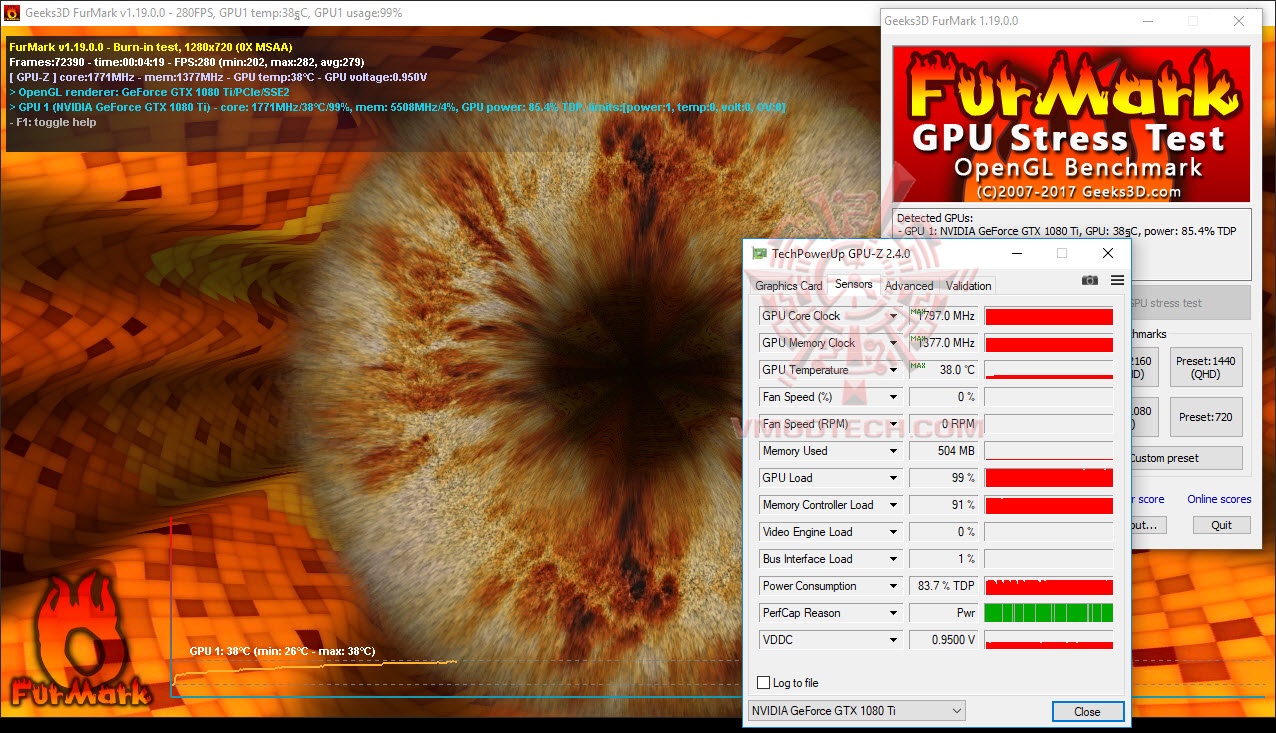This screenshot has height=733, width=1276.
Task: Open the Fan Speed (%) sensor dropdown
Action: pyautogui.click(x=894, y=397)
